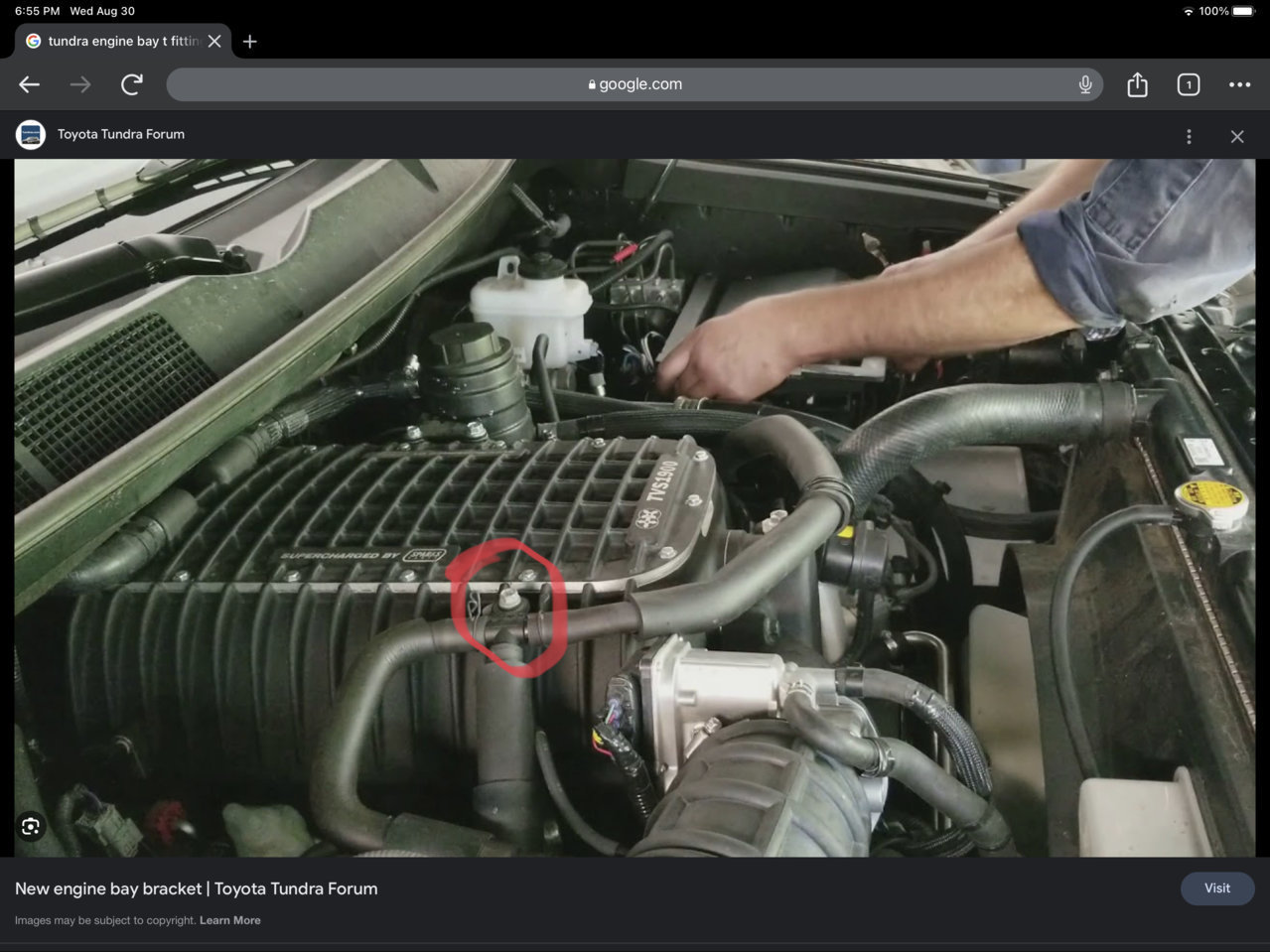This screenshot has height=952, width=1270.
Task: Select the 'tundra engine bay t fitting' tab
Action: (x=123, y=41)
